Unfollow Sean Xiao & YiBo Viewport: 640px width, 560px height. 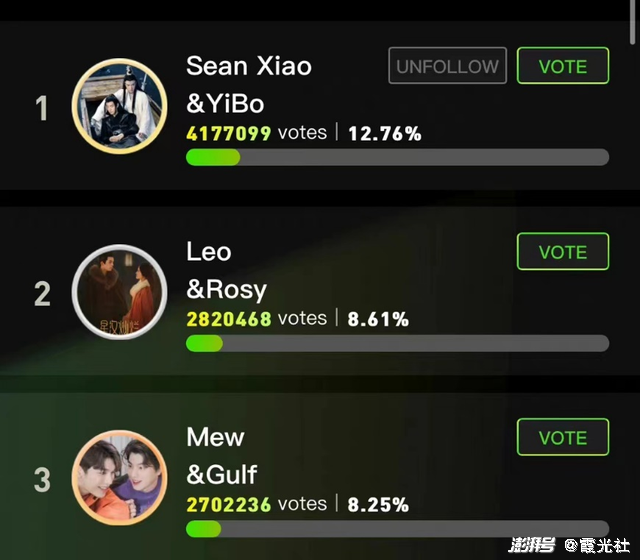click(447, 66)
